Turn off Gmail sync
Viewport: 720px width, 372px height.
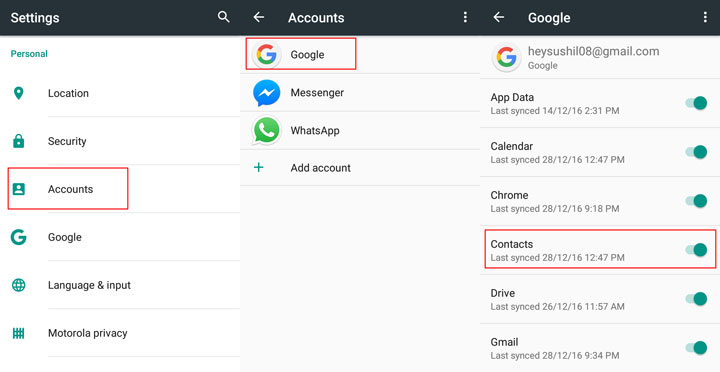(x=696, y=348)
